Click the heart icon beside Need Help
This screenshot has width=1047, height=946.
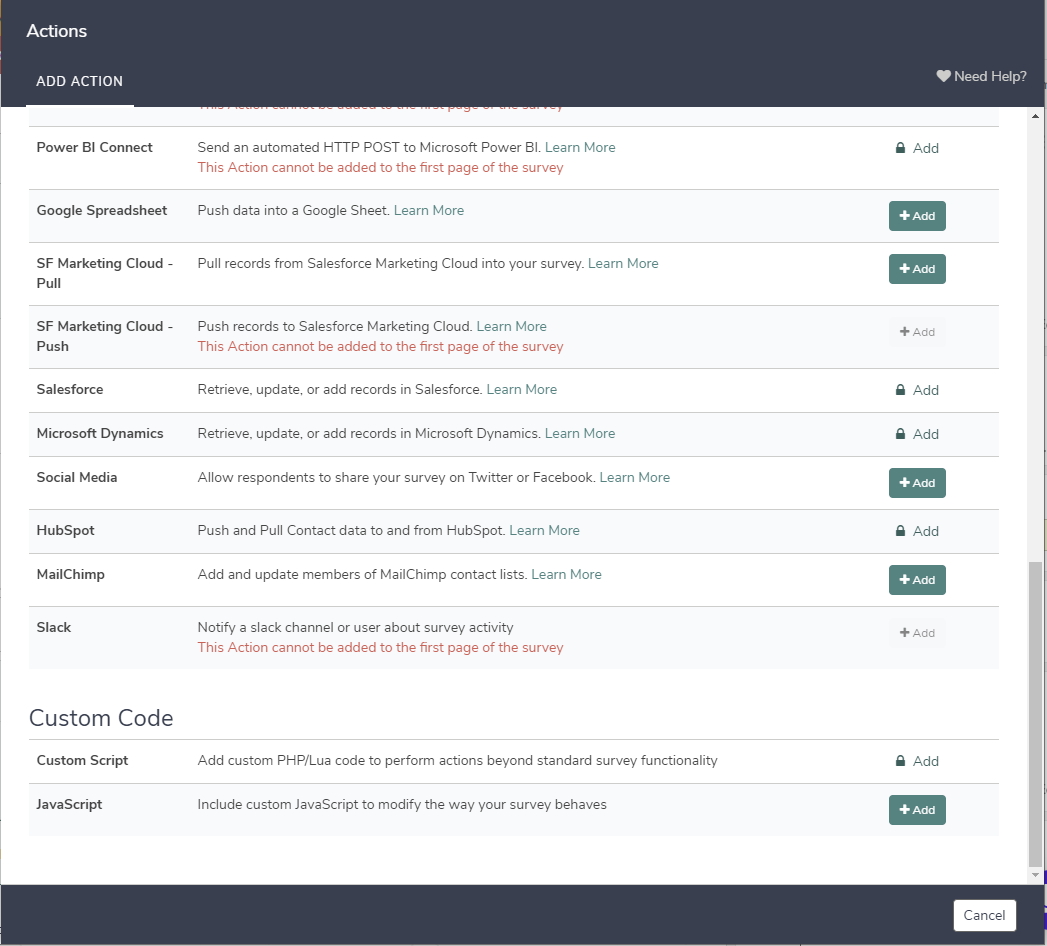pos(941,75)
